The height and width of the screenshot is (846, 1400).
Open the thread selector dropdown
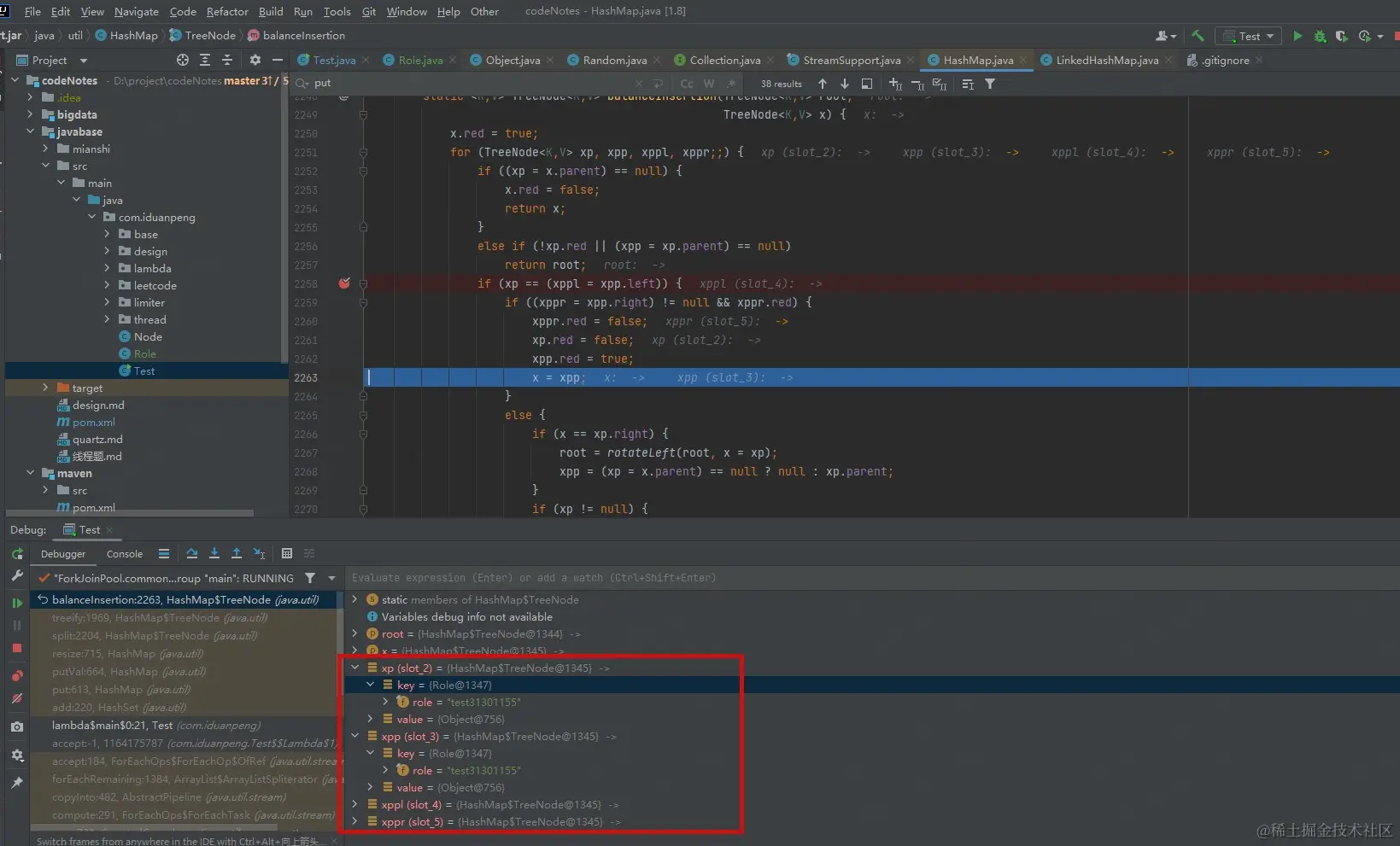(332, 578)
